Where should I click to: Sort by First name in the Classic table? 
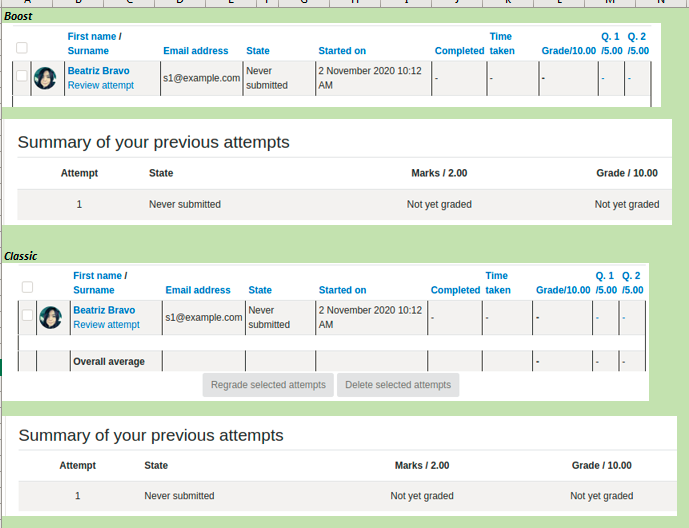tap(98, 276)
